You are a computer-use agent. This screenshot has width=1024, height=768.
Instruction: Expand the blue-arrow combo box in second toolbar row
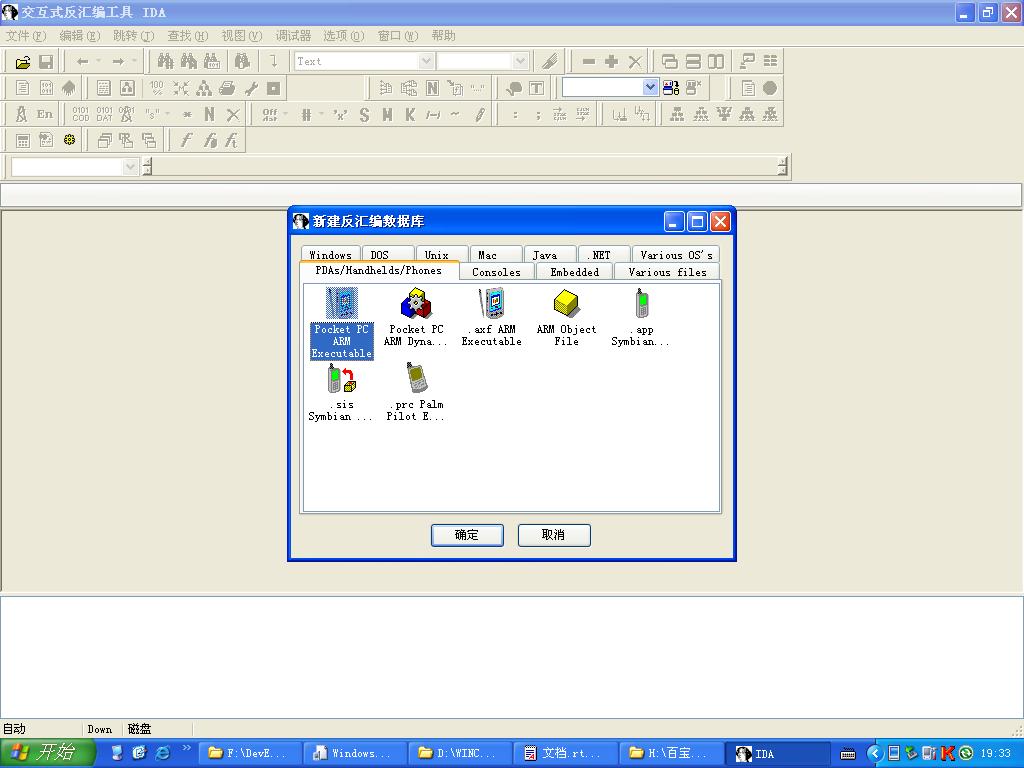coord(649,88)
